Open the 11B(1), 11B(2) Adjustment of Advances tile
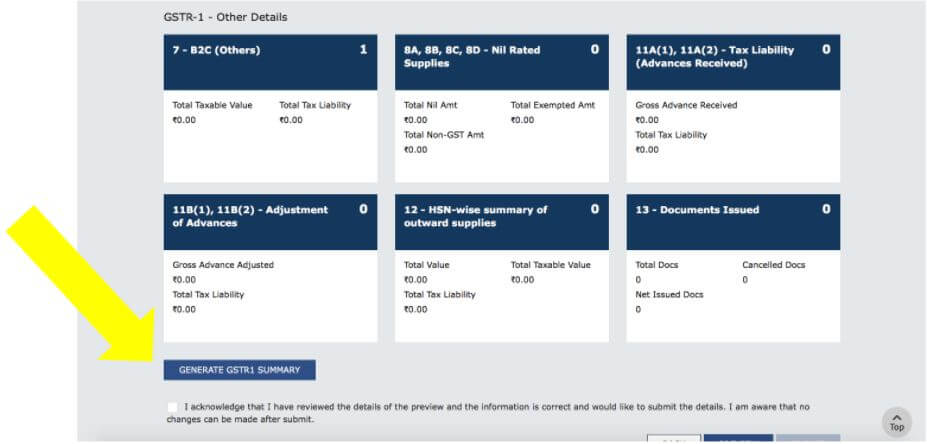This screenshot has height=444, width=927. [270, 221]
